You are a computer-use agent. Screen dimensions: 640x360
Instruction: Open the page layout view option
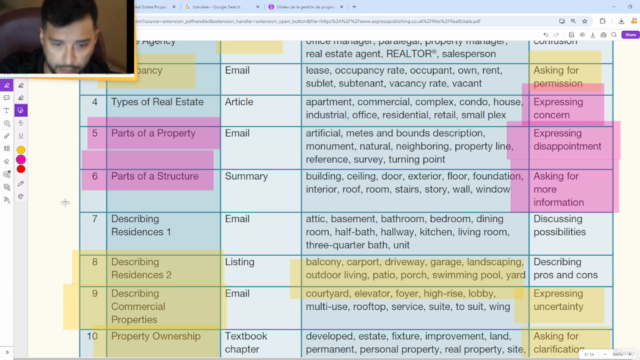(571, 35)
